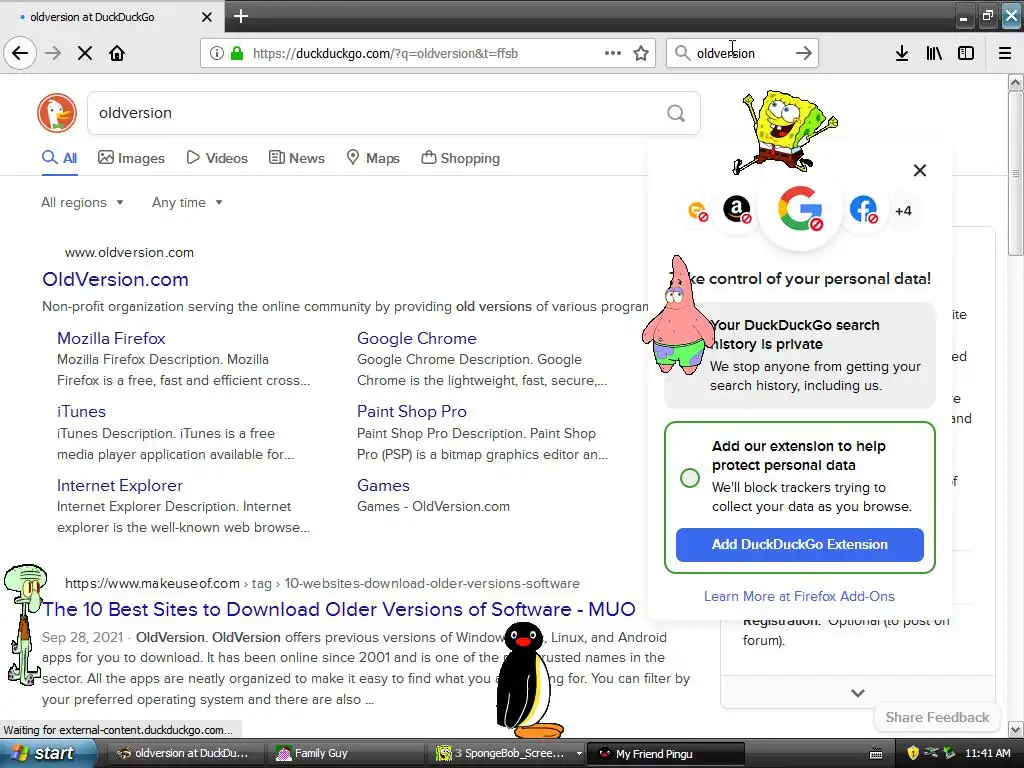Screen dimensions: 1024x768
Task: Go to the browser home page icon
Action: click(117, 53)
